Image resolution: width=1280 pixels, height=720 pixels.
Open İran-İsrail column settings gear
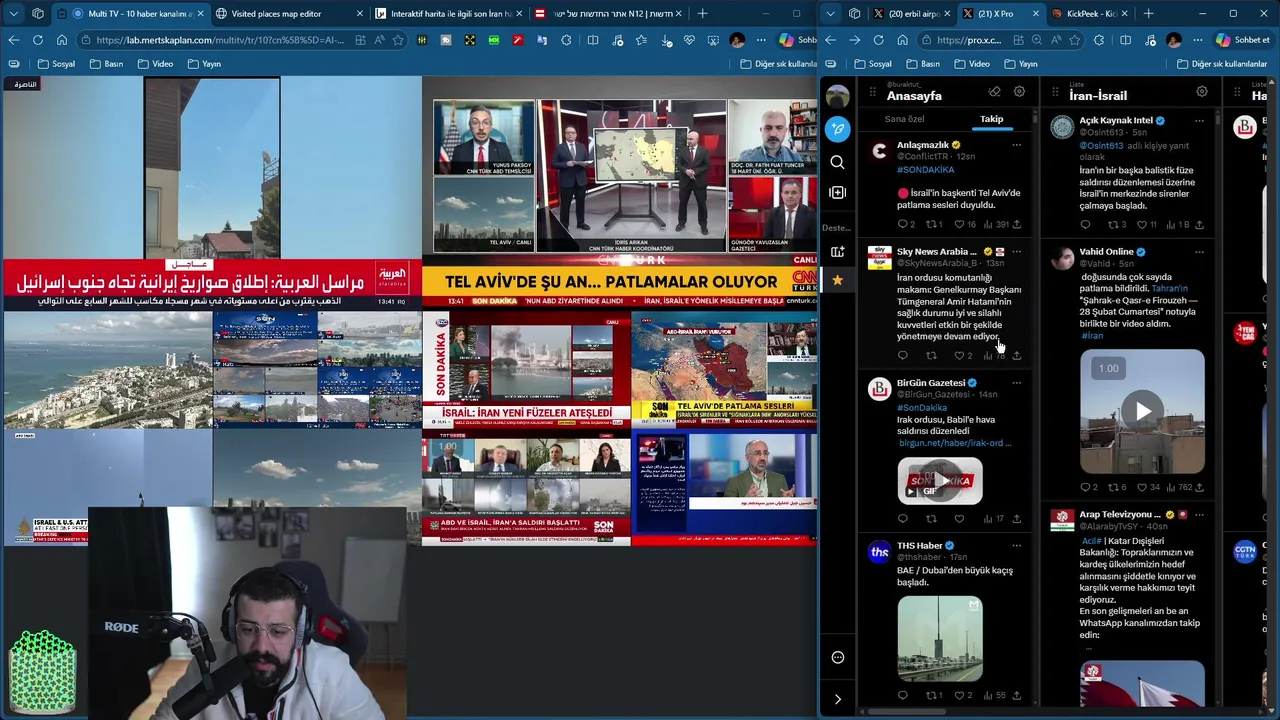[x=1202, y=92]
